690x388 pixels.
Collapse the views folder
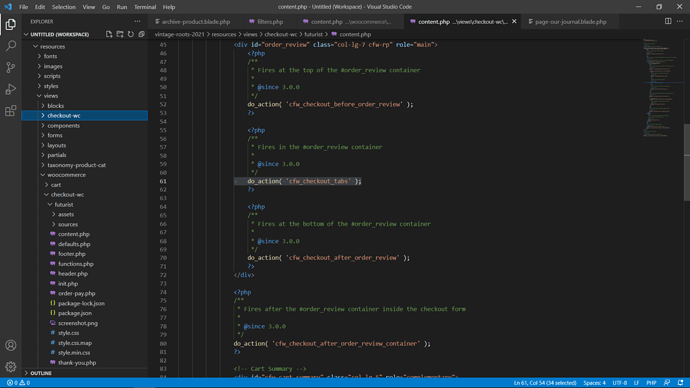pyautogui.click(x=51, y=96)
